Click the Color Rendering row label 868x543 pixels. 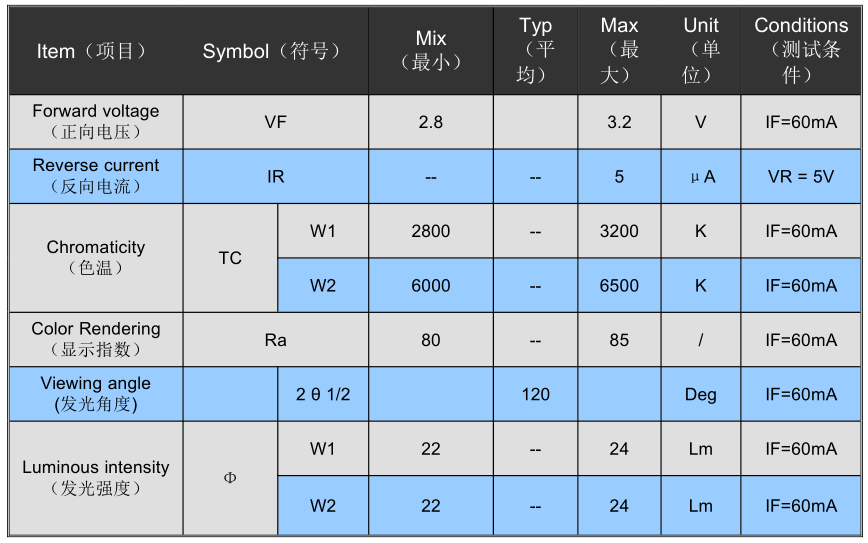pos(95,338)
